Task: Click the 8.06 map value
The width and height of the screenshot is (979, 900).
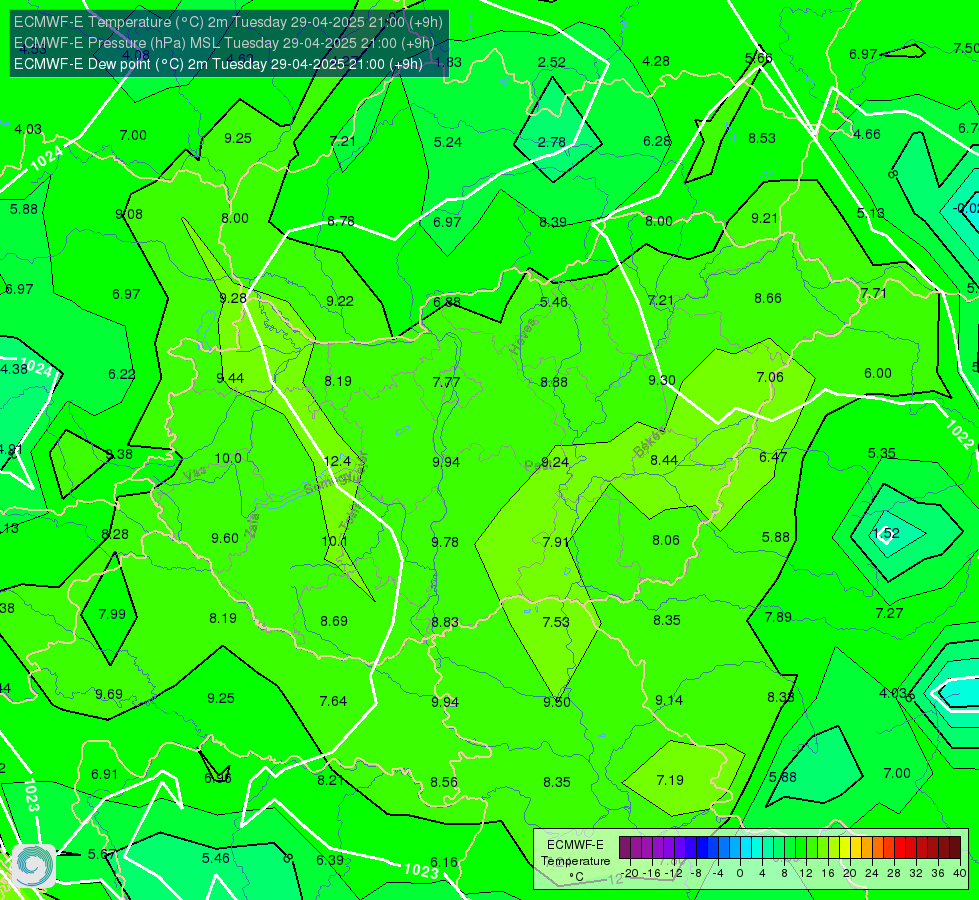Action: [666, 540]
